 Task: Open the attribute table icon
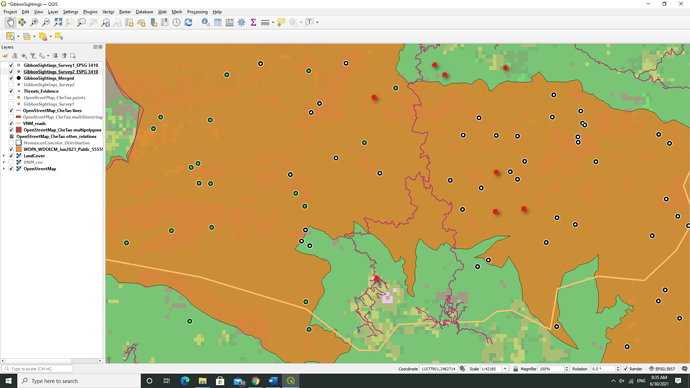(x=218, y=22)
